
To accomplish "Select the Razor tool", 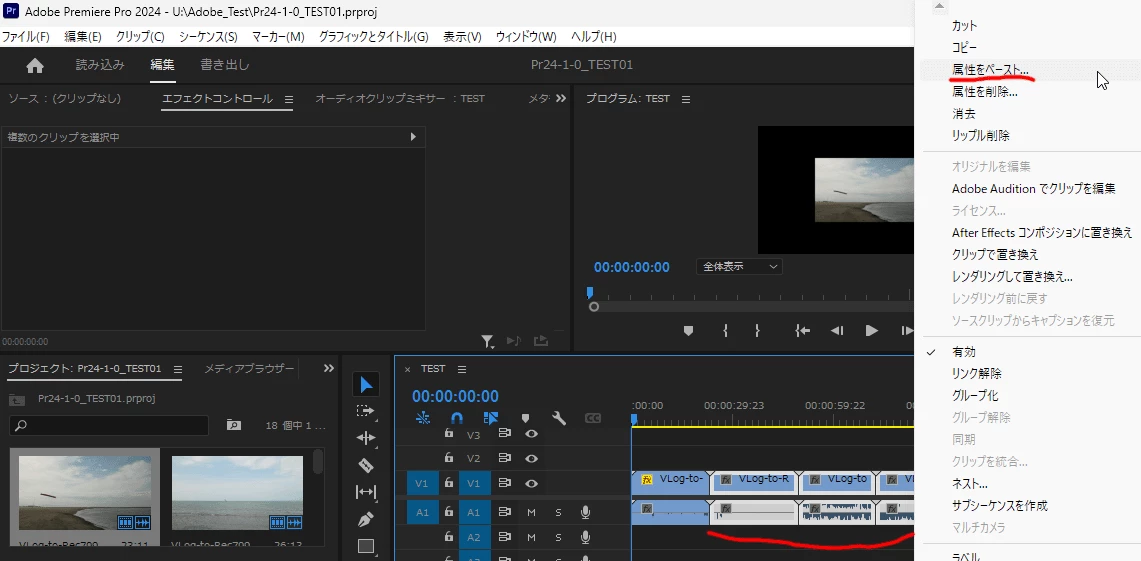I will pos(366,465).
